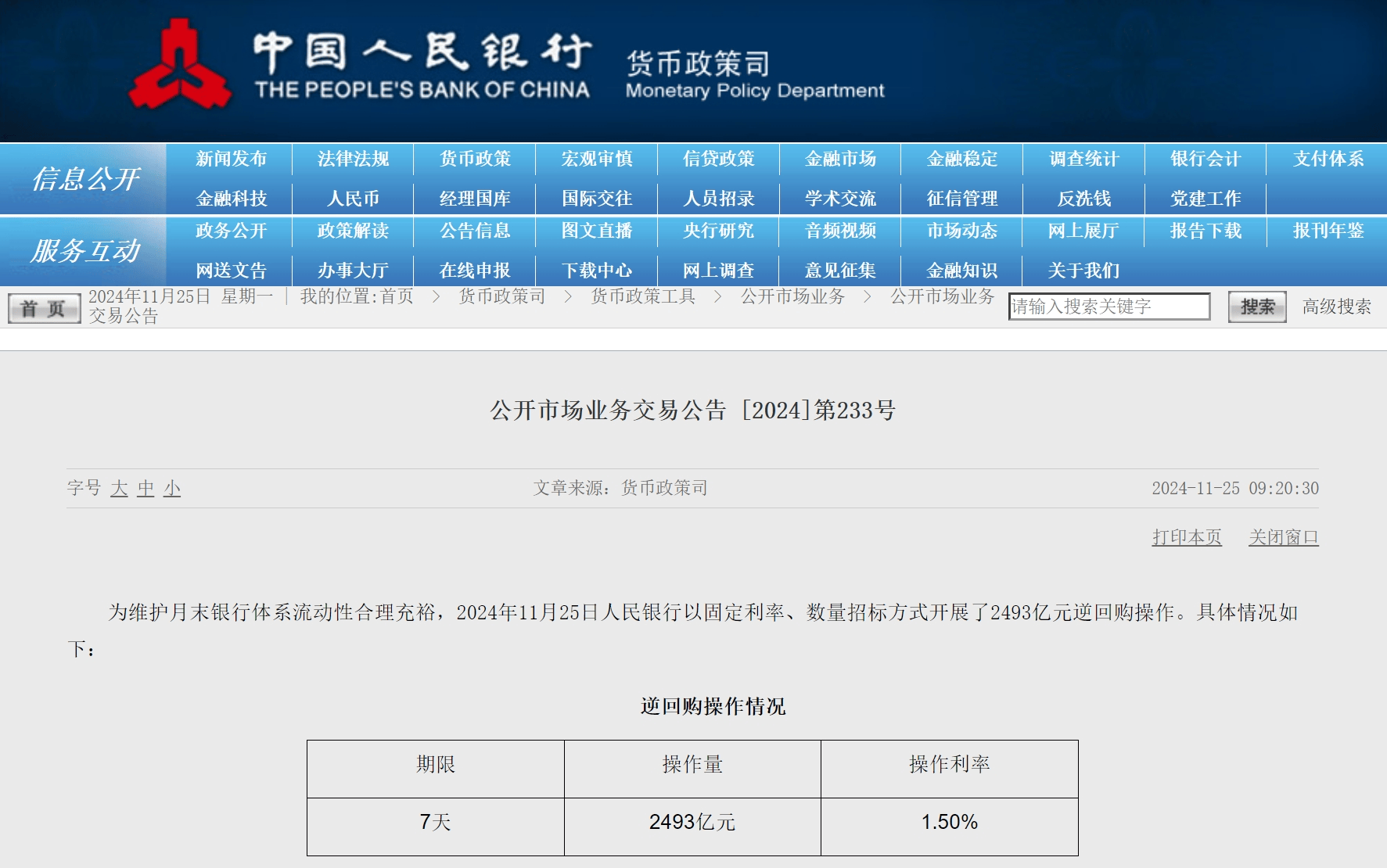Go to 信贷政策 section
This screenshot has height=868, width=1387.
(x=719, y=159)
